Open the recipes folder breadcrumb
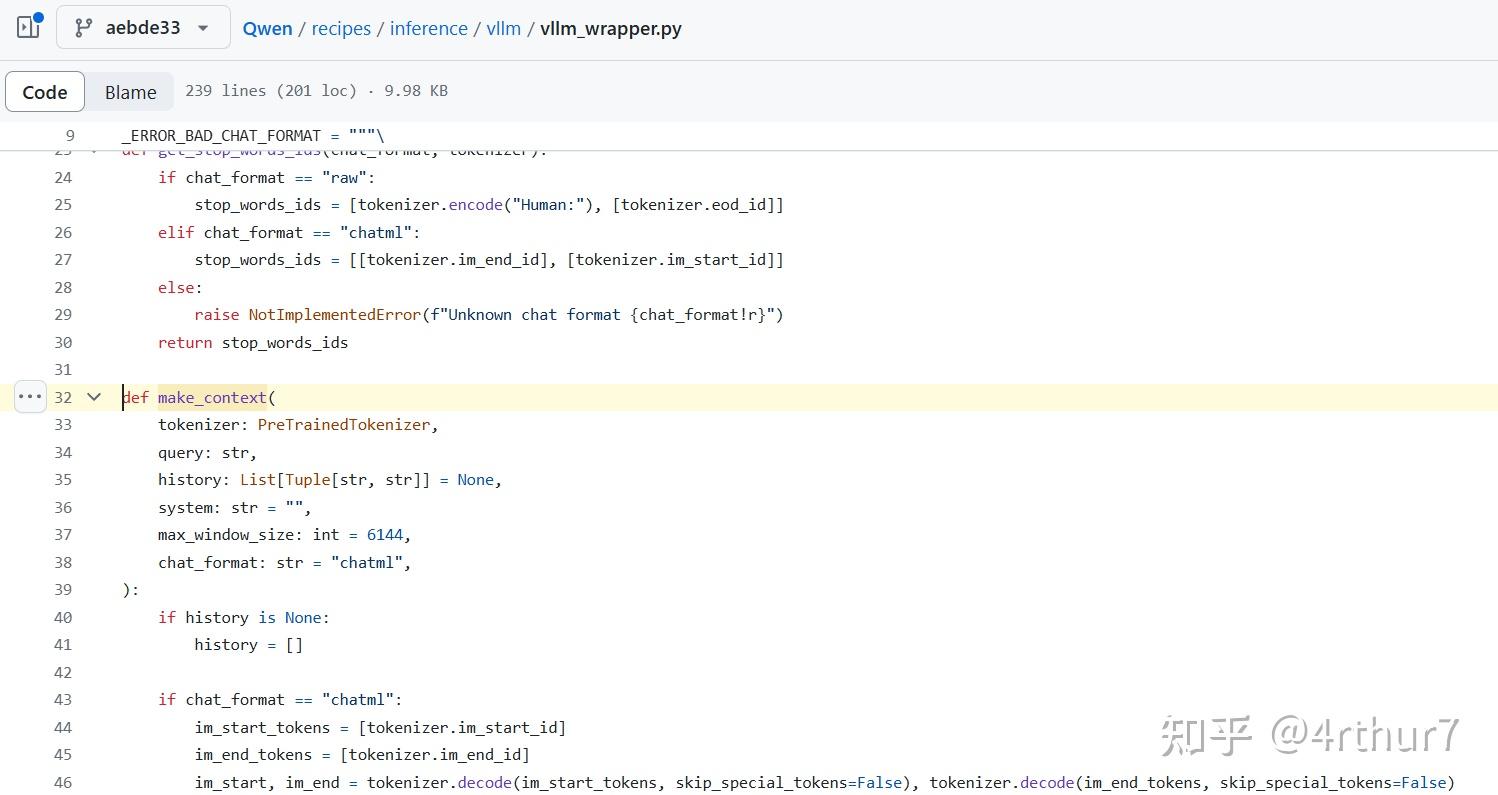 pos(341,29)
